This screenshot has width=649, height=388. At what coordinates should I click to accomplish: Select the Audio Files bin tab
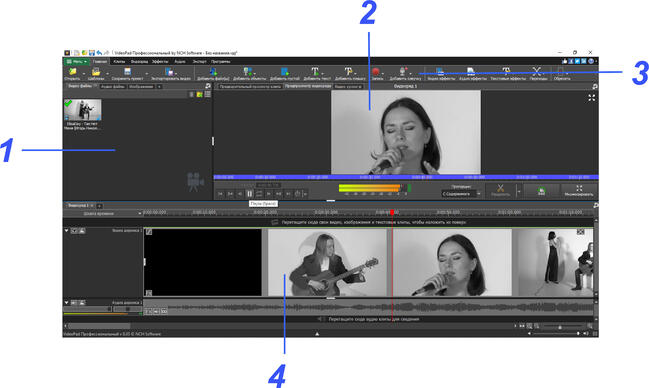113,87
